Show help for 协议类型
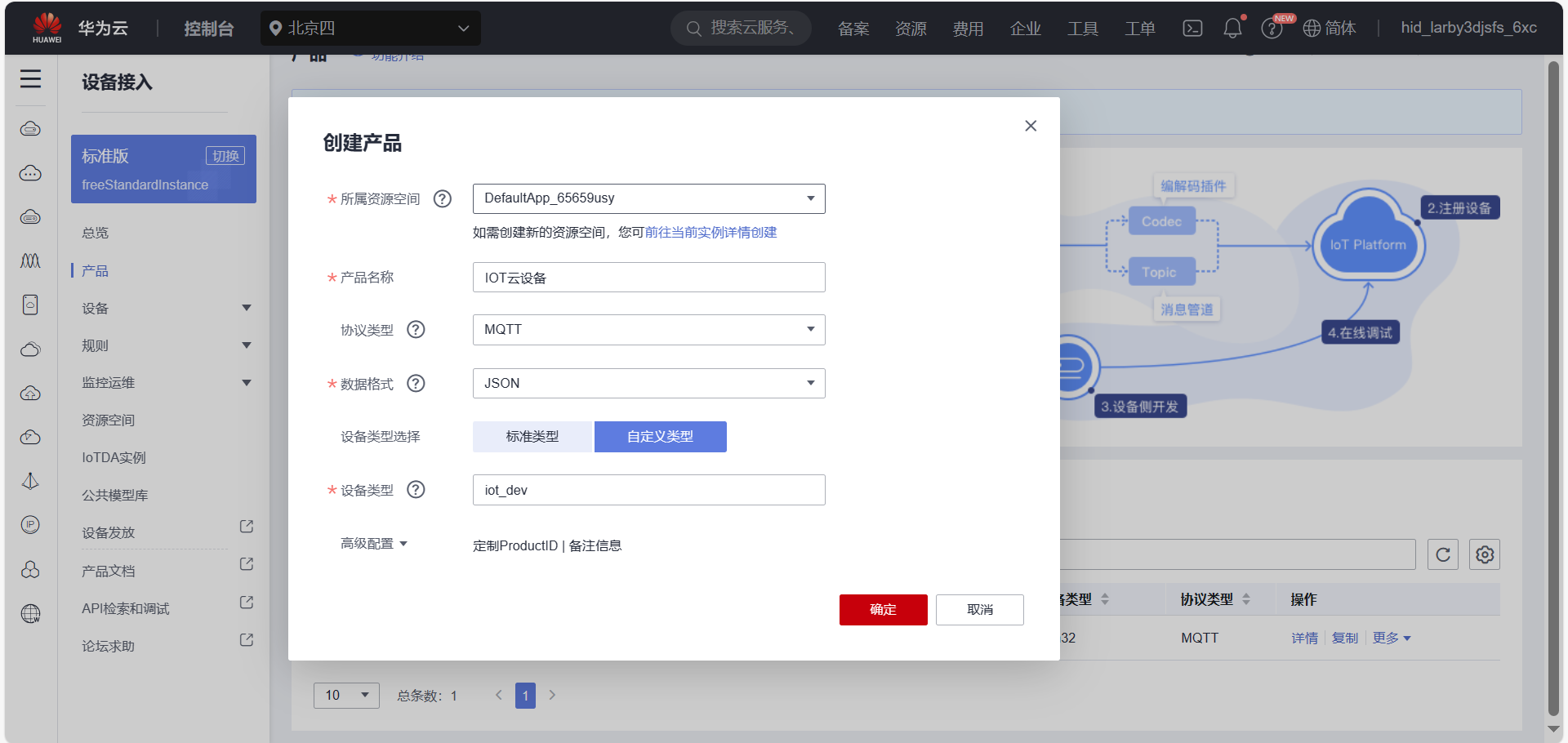Image resolution: width=1568 pixels, height=743 pixels. click(416, 329)
